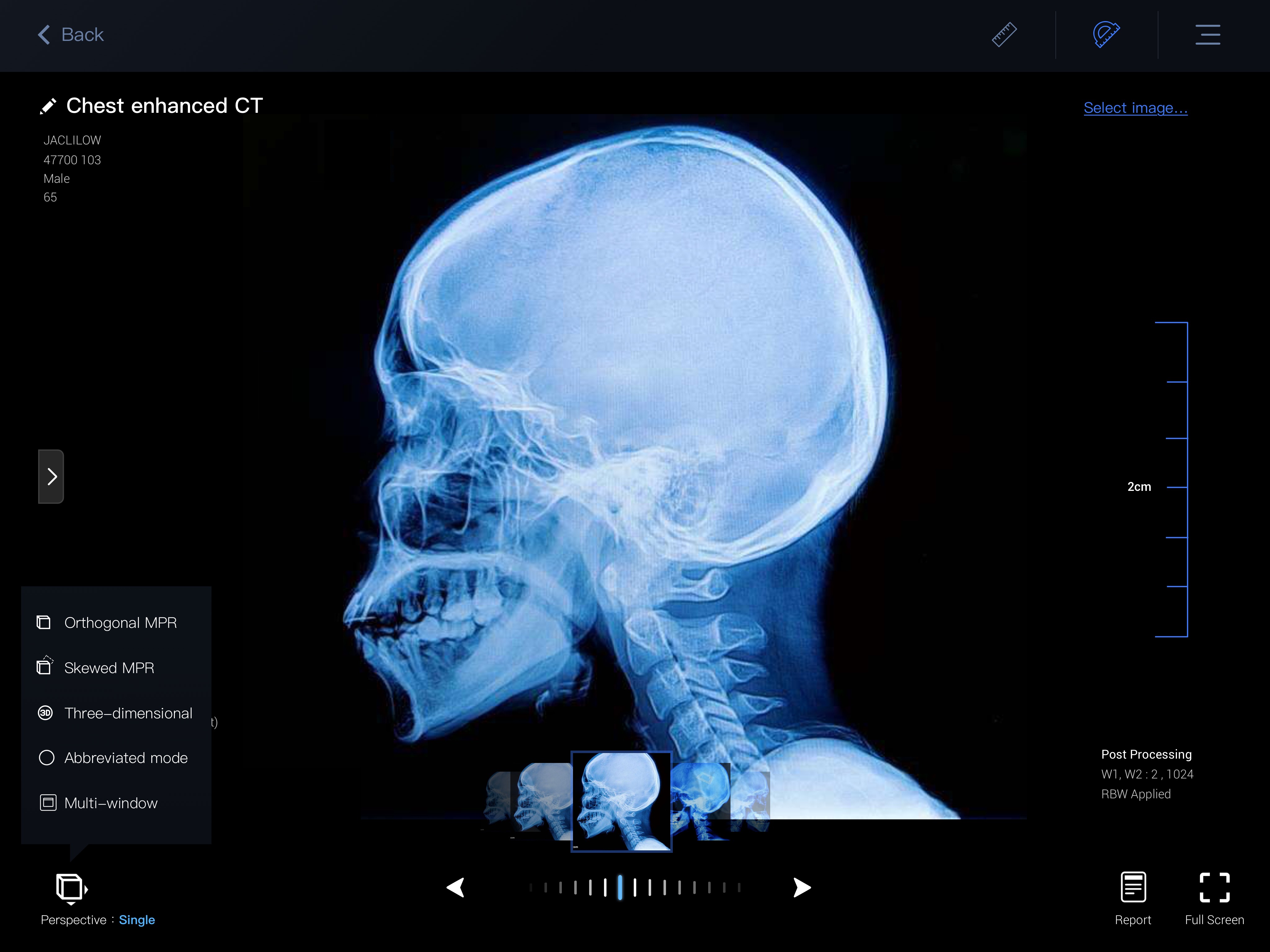Choose Orthogonal MPR from the menu

120,623
